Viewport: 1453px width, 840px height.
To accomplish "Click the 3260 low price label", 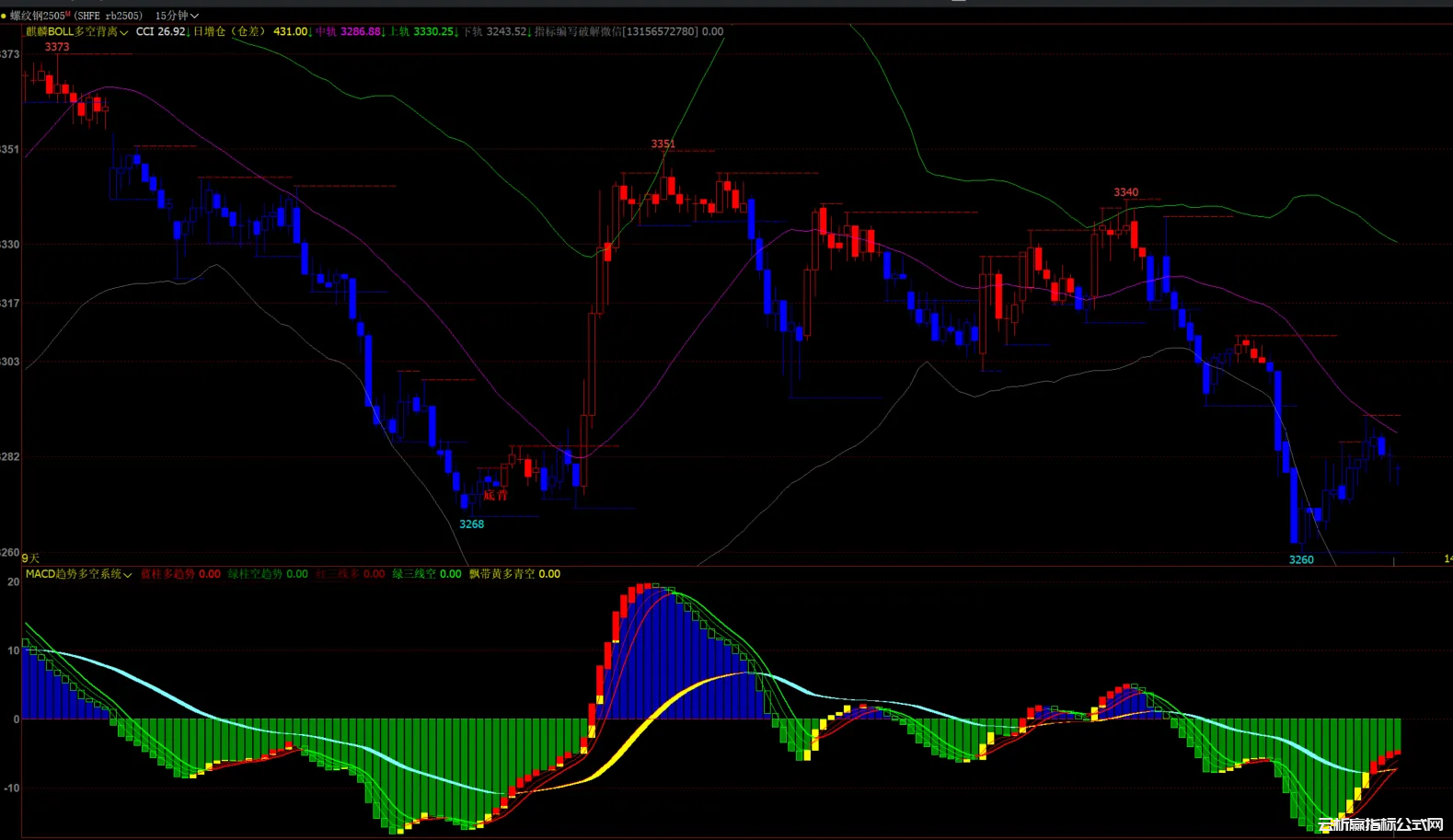I will point(1301,559).
